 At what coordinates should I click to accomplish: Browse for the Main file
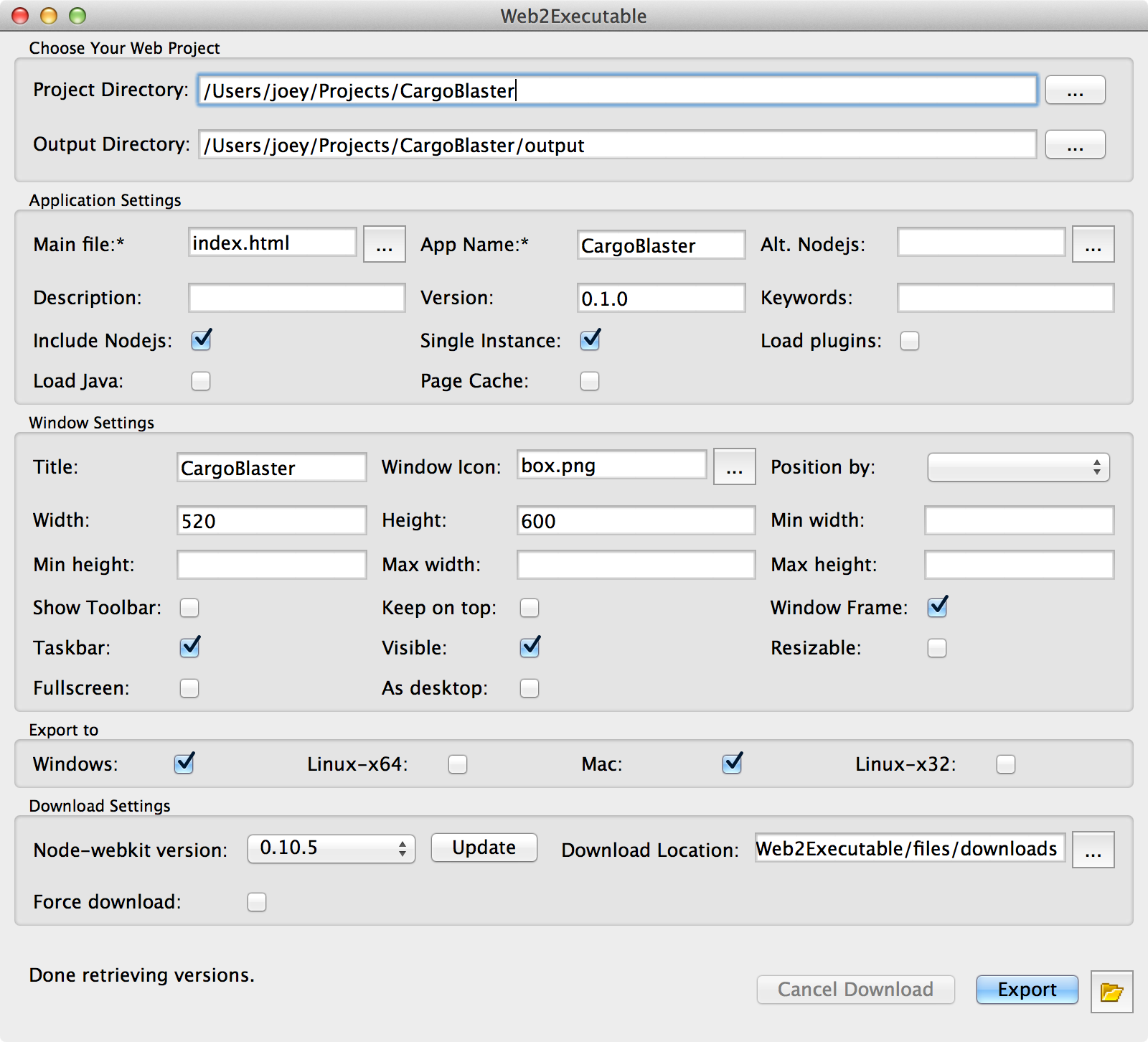click(x=385, y=244)
